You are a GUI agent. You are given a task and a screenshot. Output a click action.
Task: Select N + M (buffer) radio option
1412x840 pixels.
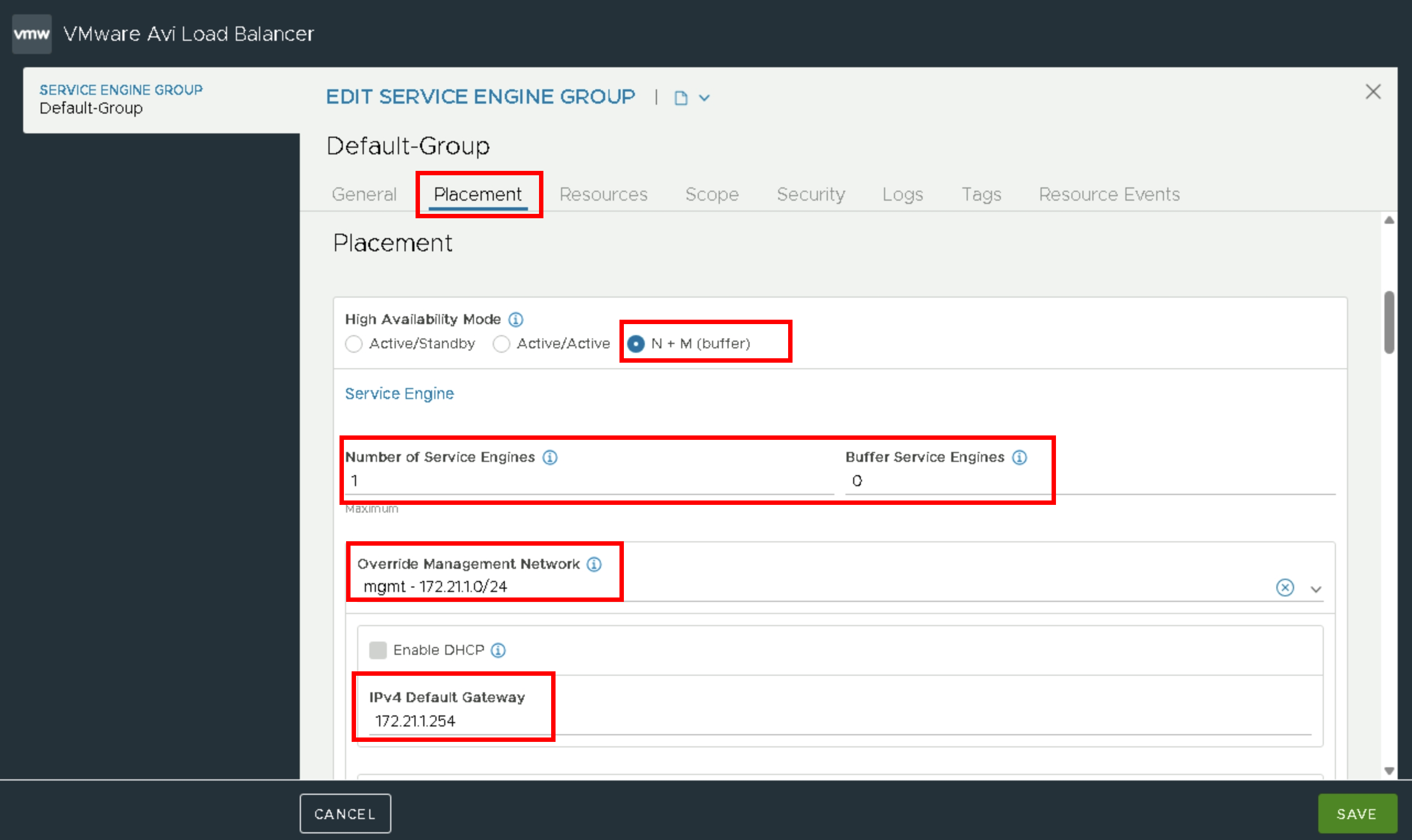tap(635, 344)
